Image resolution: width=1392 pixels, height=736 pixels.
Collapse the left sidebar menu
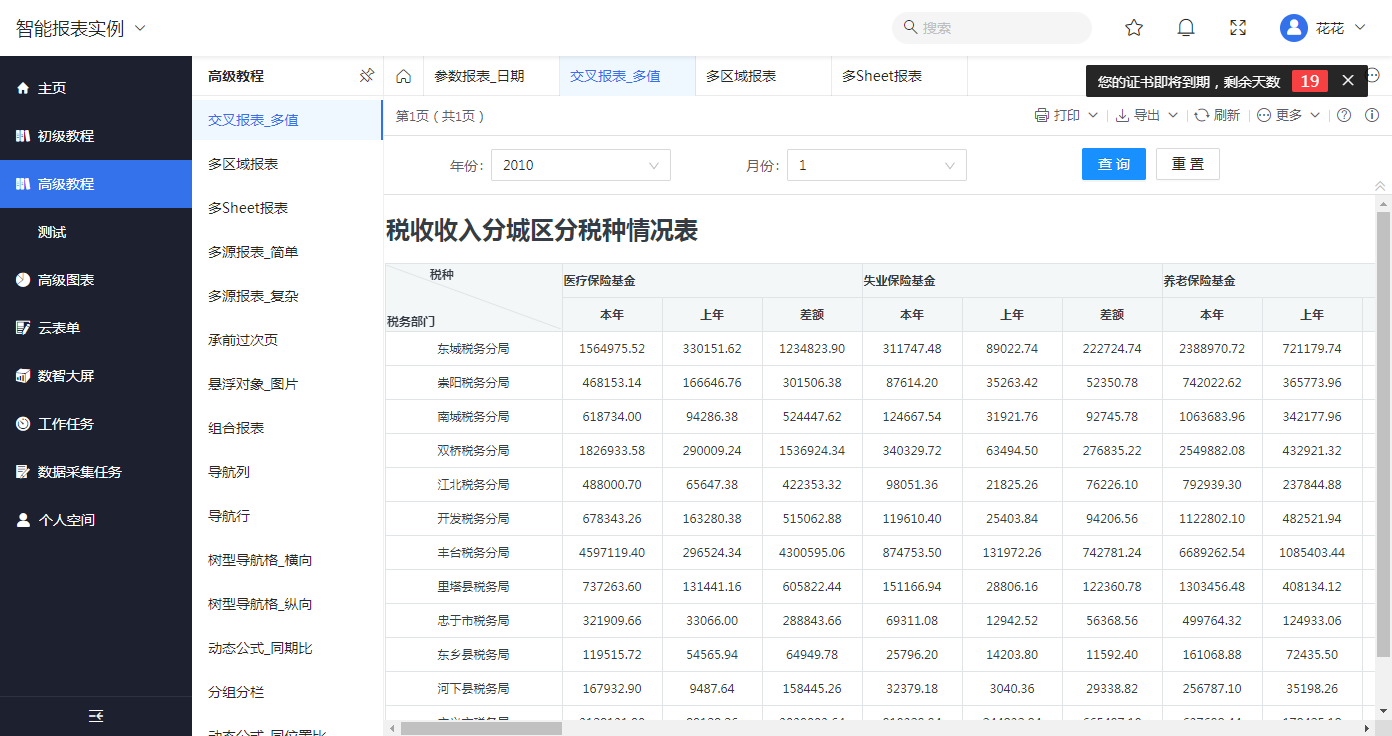tap(96, 716)
